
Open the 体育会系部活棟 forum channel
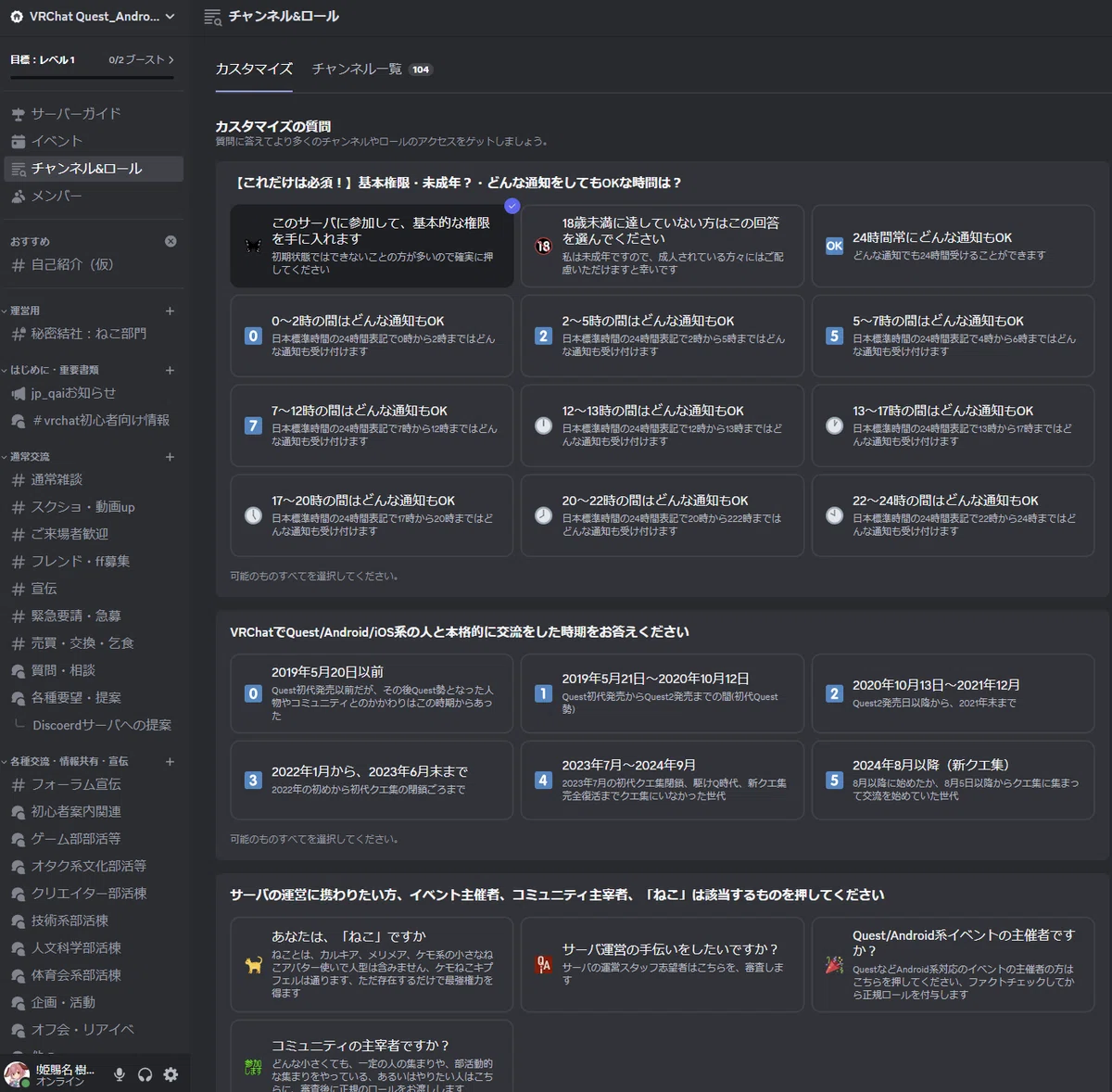[94, 975]
